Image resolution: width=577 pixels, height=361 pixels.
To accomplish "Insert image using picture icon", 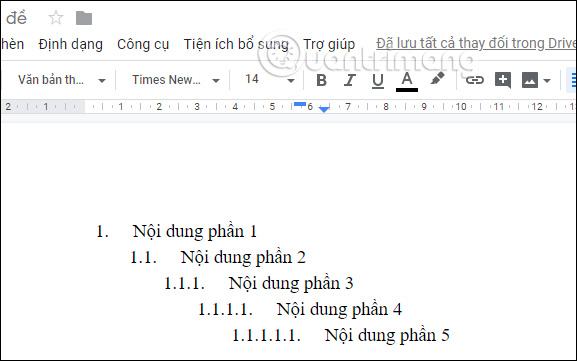I will [x=530, y=80].
